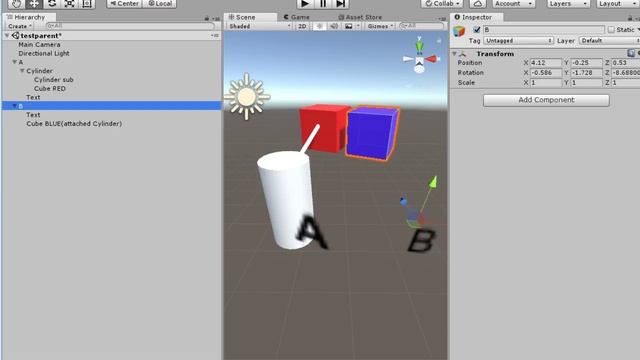
Task: Click the GameObject cube icon in Inspector
Action: (459, 31)
